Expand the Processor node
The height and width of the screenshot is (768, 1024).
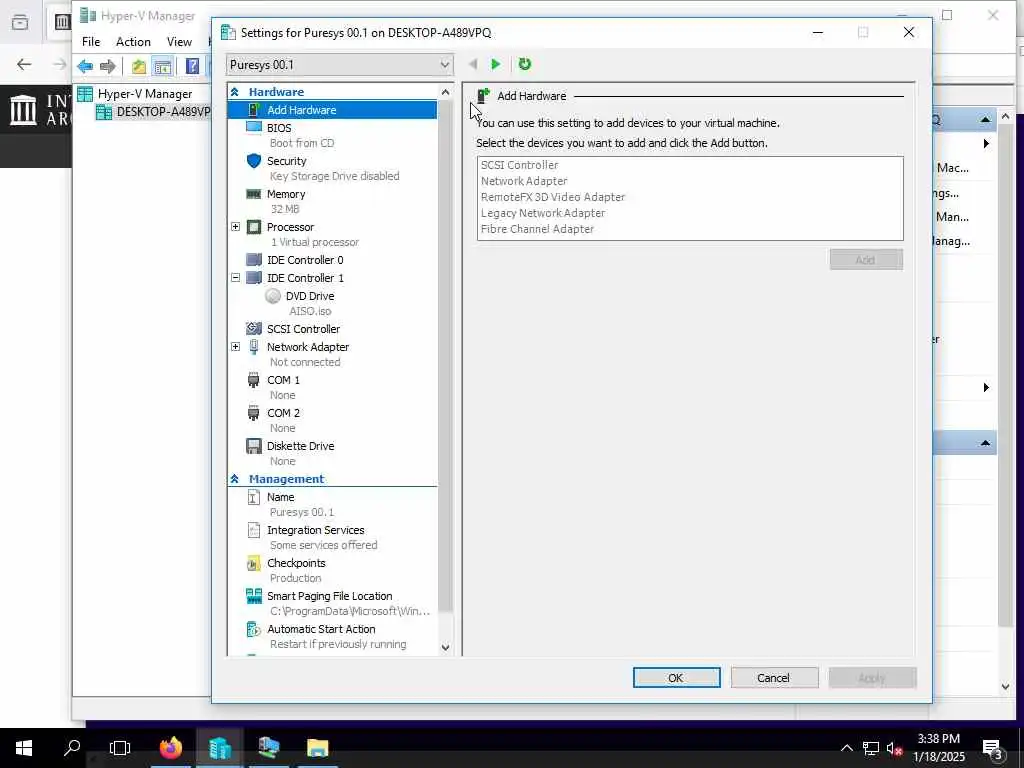pyautogui.click(x=235, y=227)
